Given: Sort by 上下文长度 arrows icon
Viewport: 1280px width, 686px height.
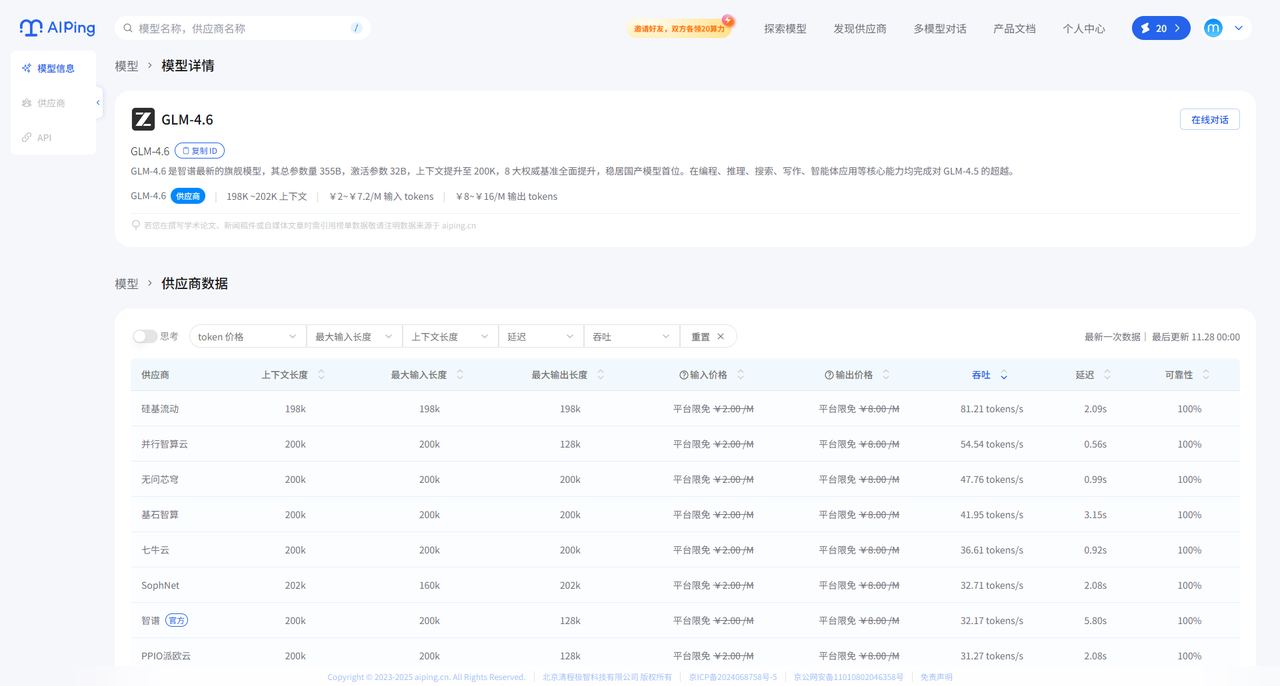Looking at the screenshot, I should click(x=321, y=375).
